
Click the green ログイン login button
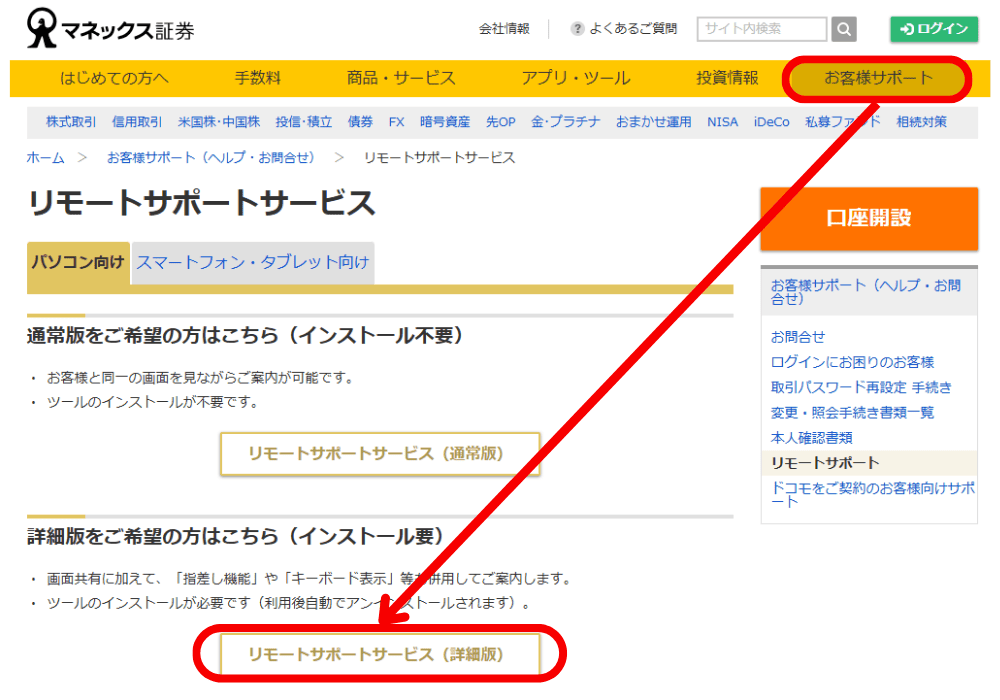click(x=934, y=29)
